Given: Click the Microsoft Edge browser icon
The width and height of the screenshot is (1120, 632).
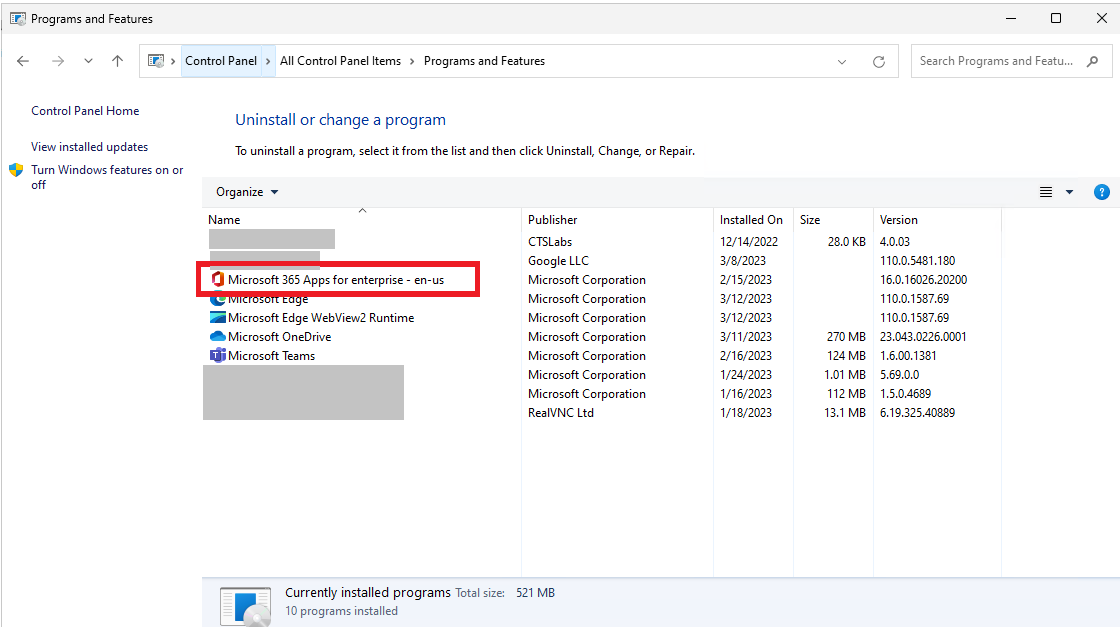Looking at the screenshot, I should click(x=219, y=298).
